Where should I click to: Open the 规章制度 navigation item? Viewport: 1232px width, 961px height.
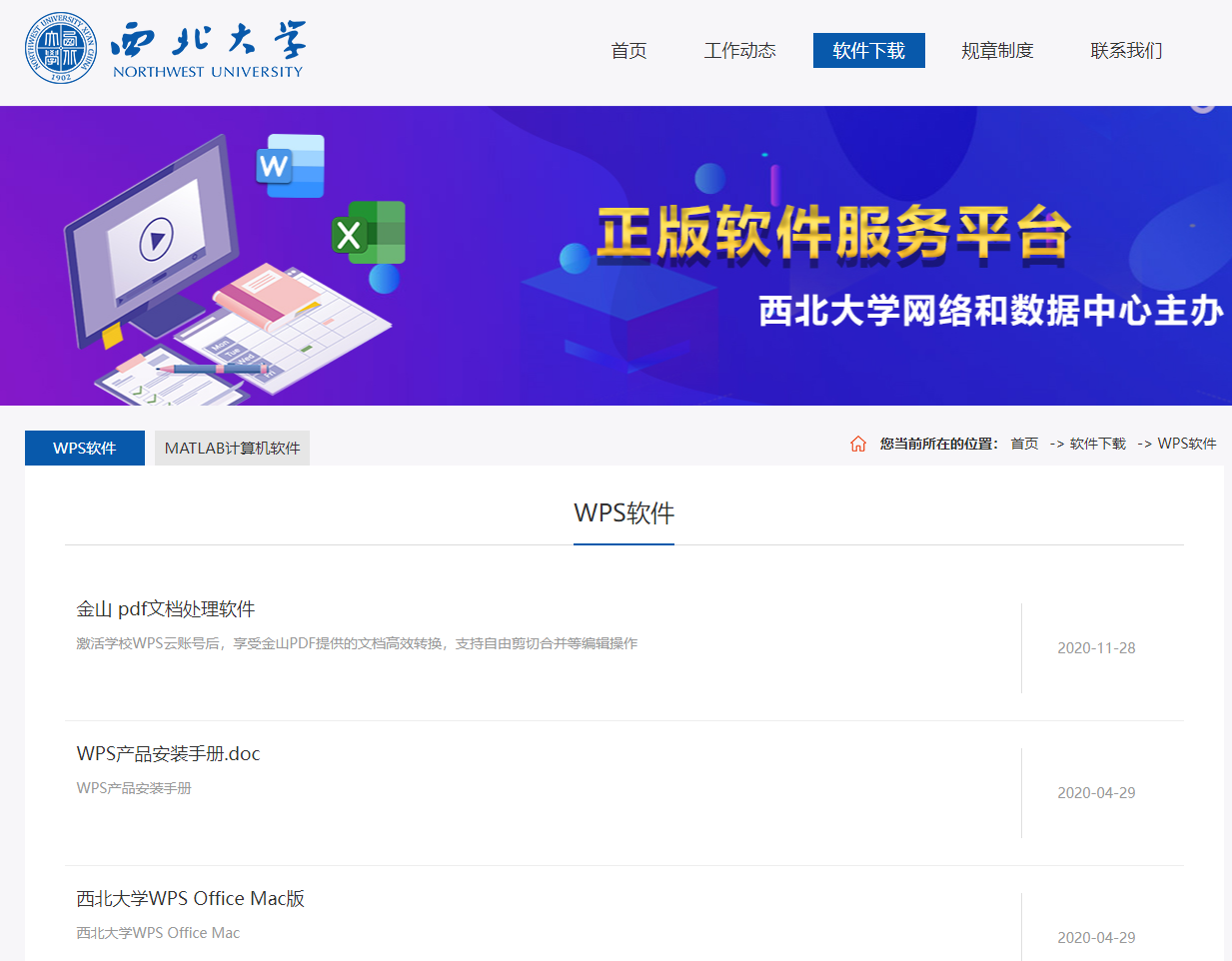pos(997,51)
